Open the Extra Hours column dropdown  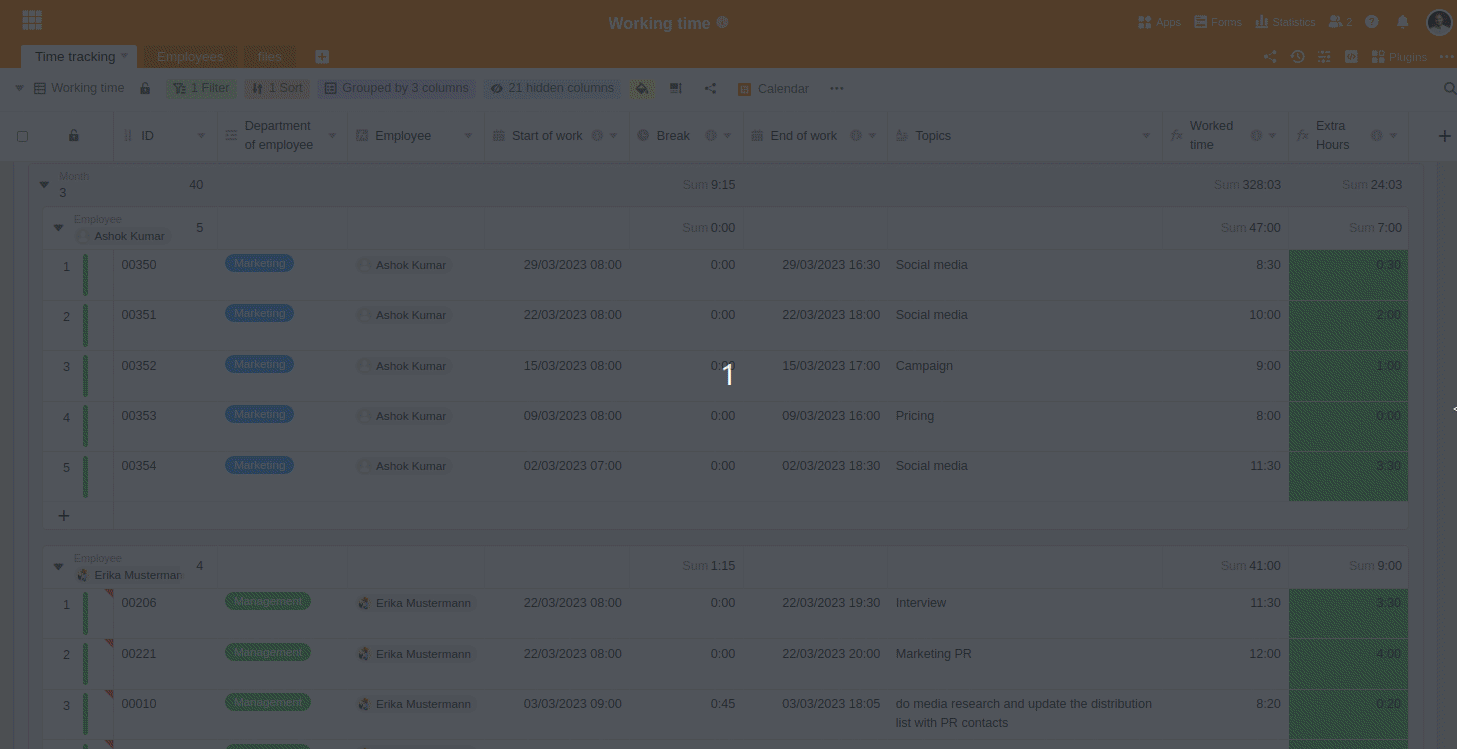[x=1393, y=136]
